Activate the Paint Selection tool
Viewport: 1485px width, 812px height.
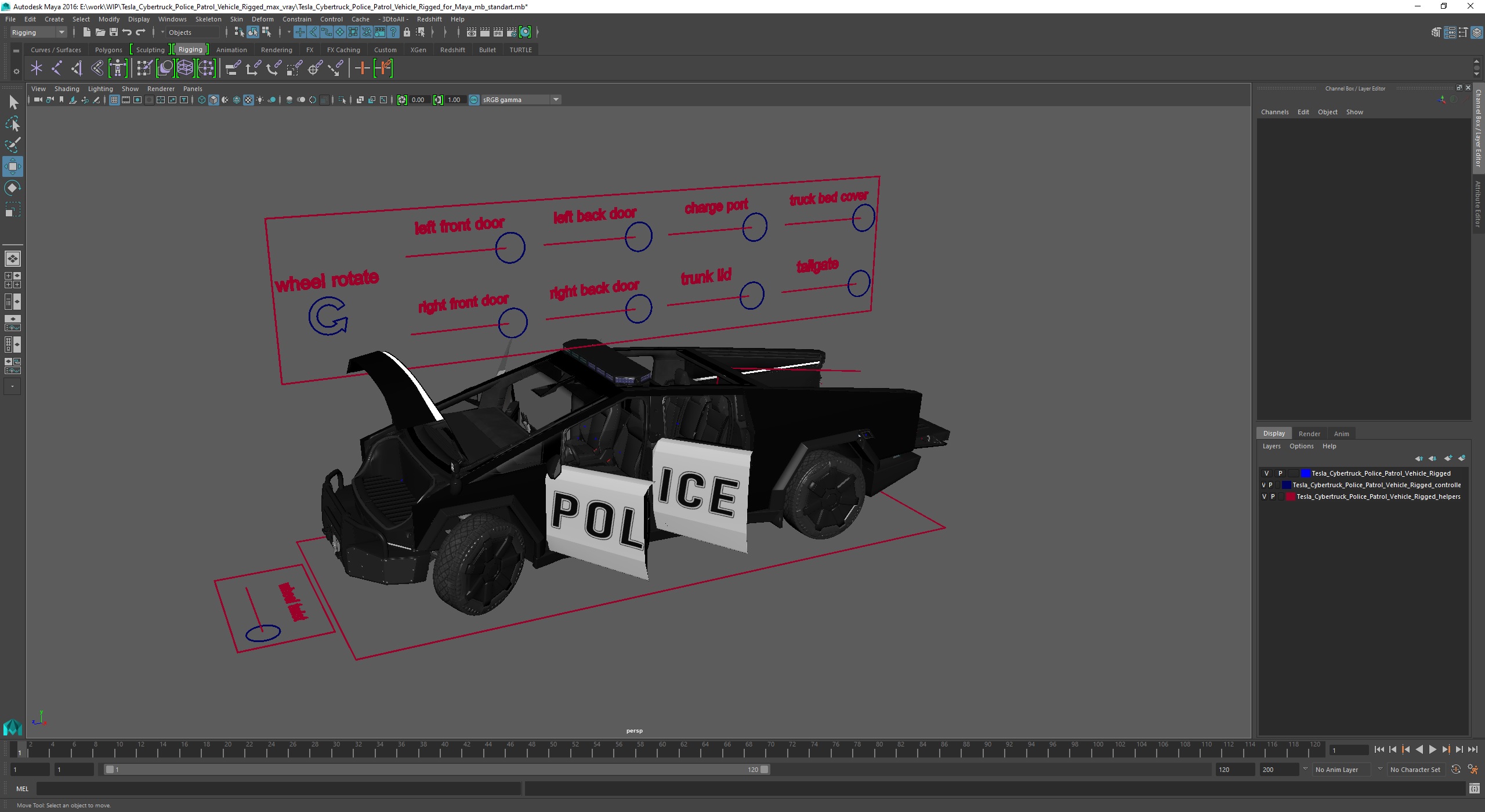[x=13, y=145]
